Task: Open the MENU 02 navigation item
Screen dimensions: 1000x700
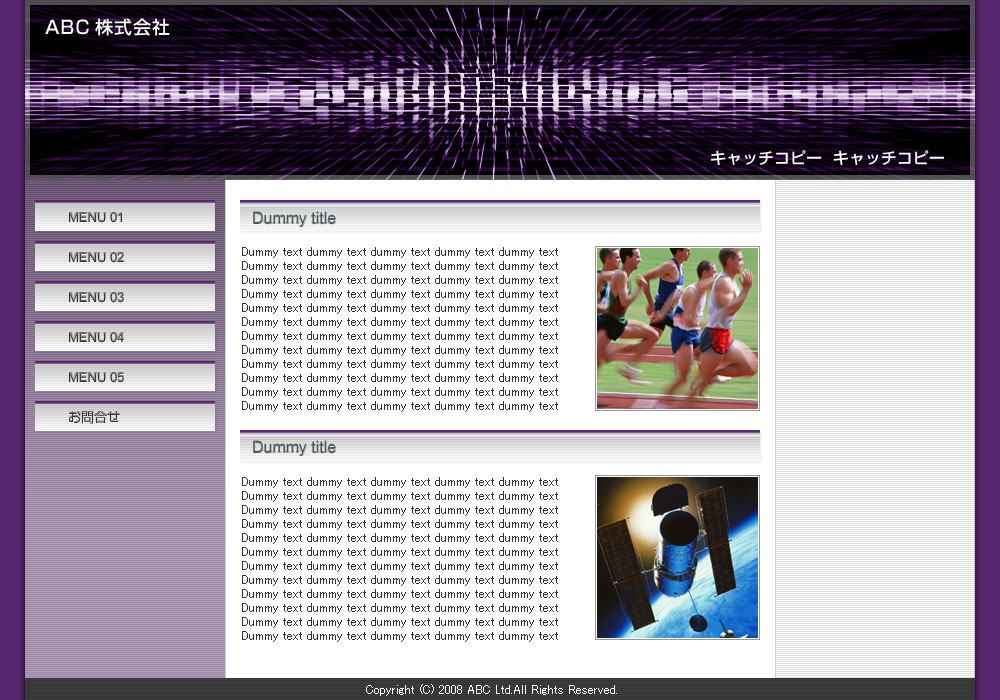Action: coord(125,257)
